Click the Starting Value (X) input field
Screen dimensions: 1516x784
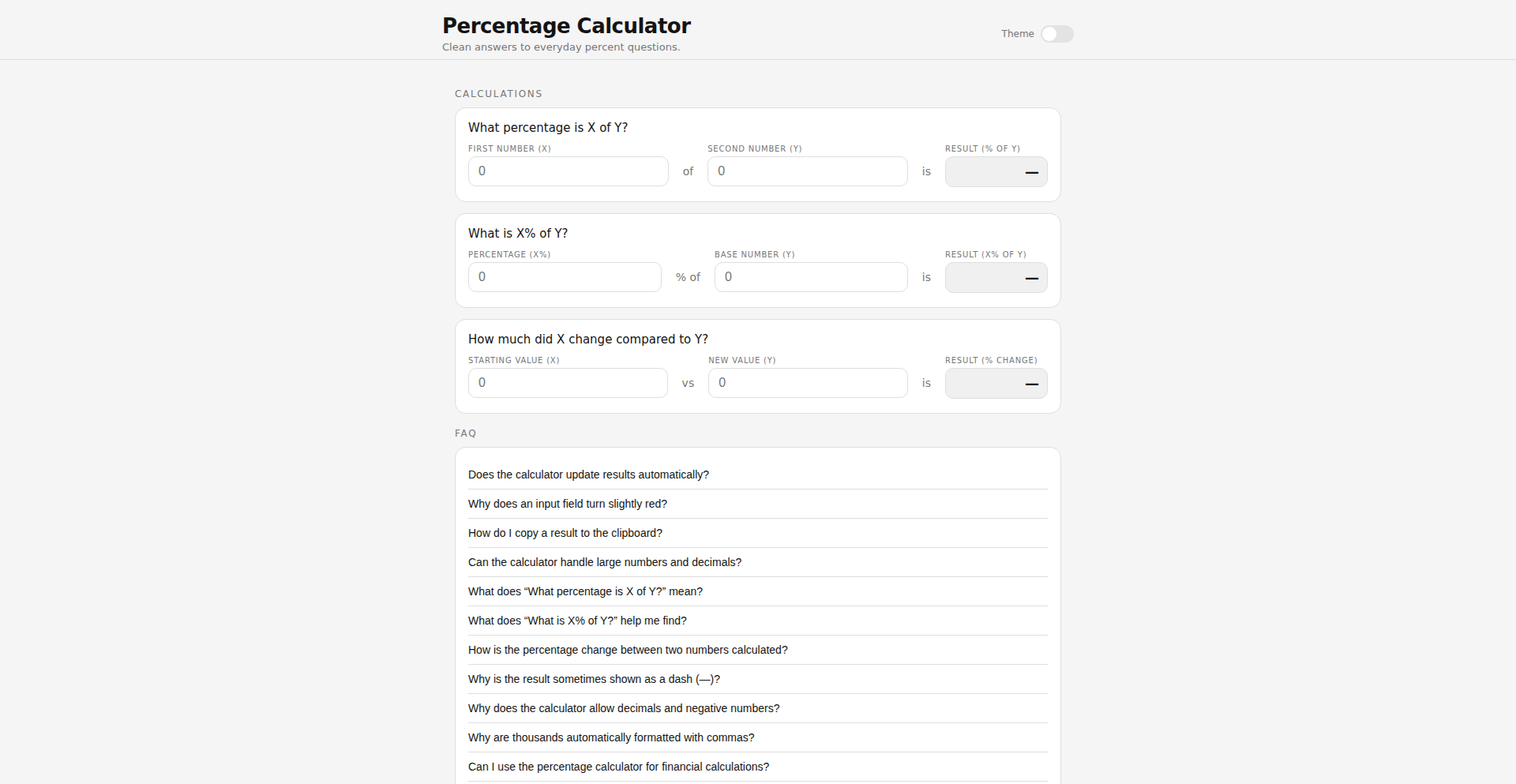click(568, 383)
